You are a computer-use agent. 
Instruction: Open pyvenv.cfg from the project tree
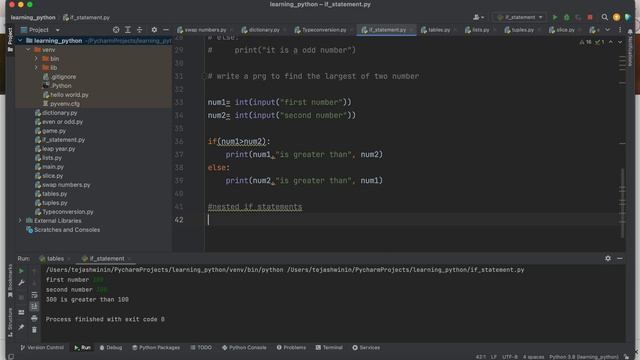[x=61, y=104]
